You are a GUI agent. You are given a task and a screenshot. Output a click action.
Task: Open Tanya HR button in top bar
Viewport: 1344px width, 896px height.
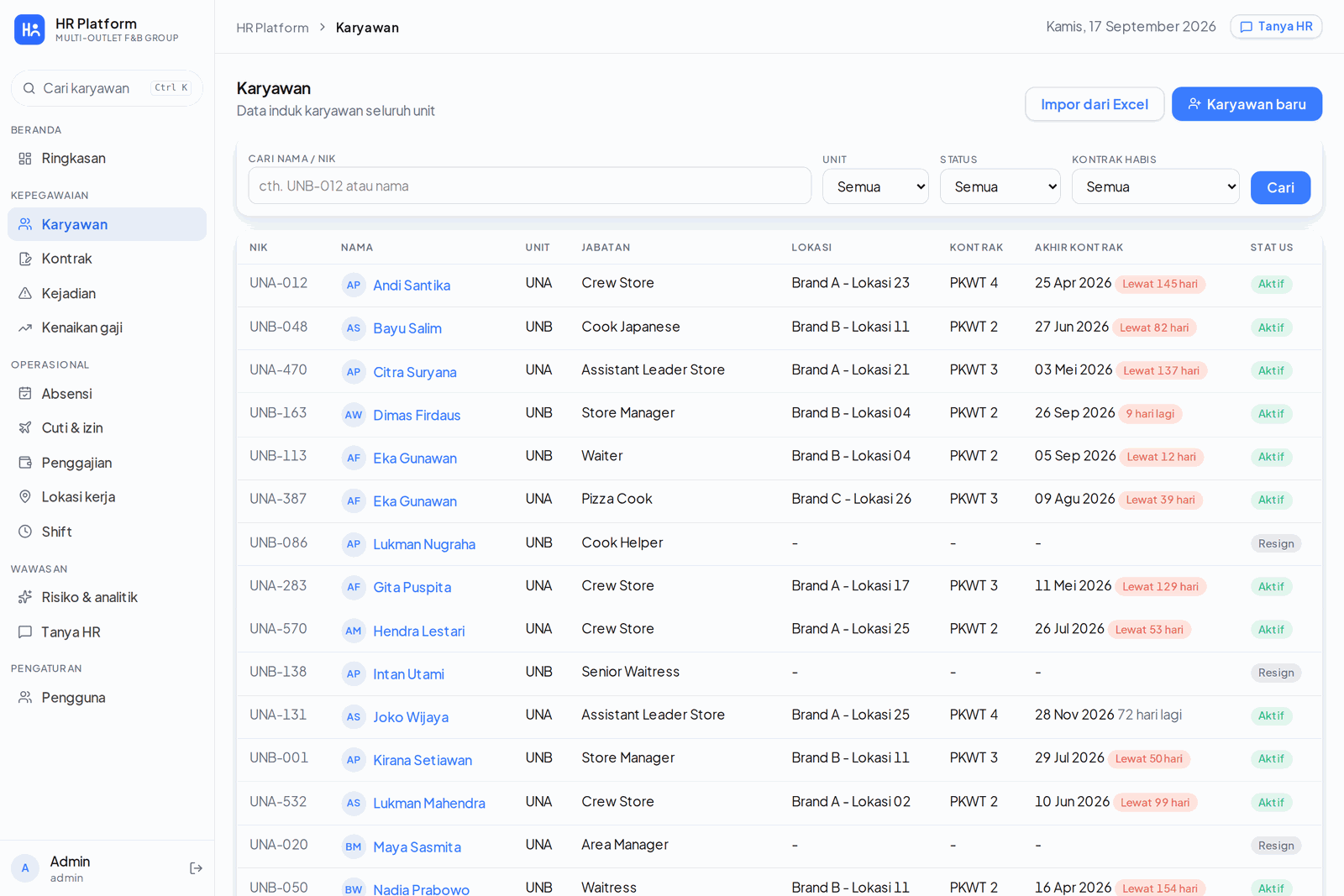[1276, 27]
